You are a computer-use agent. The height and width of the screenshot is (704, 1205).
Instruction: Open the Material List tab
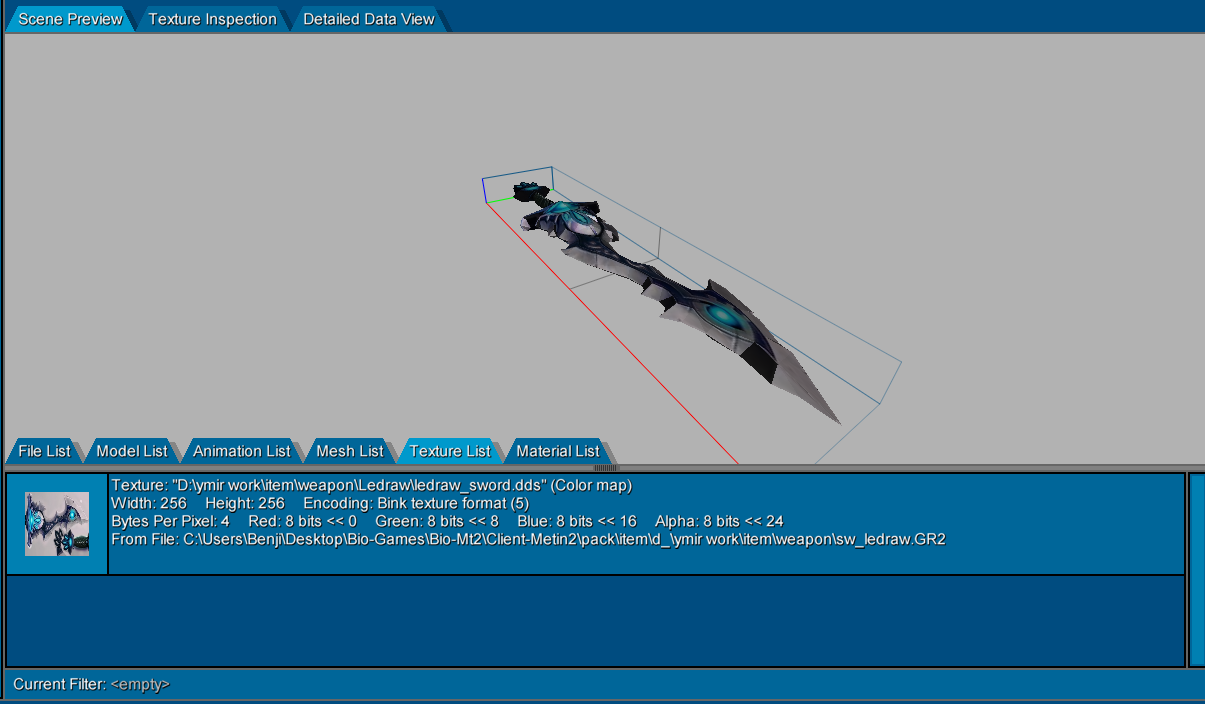(x=558, y=451)
